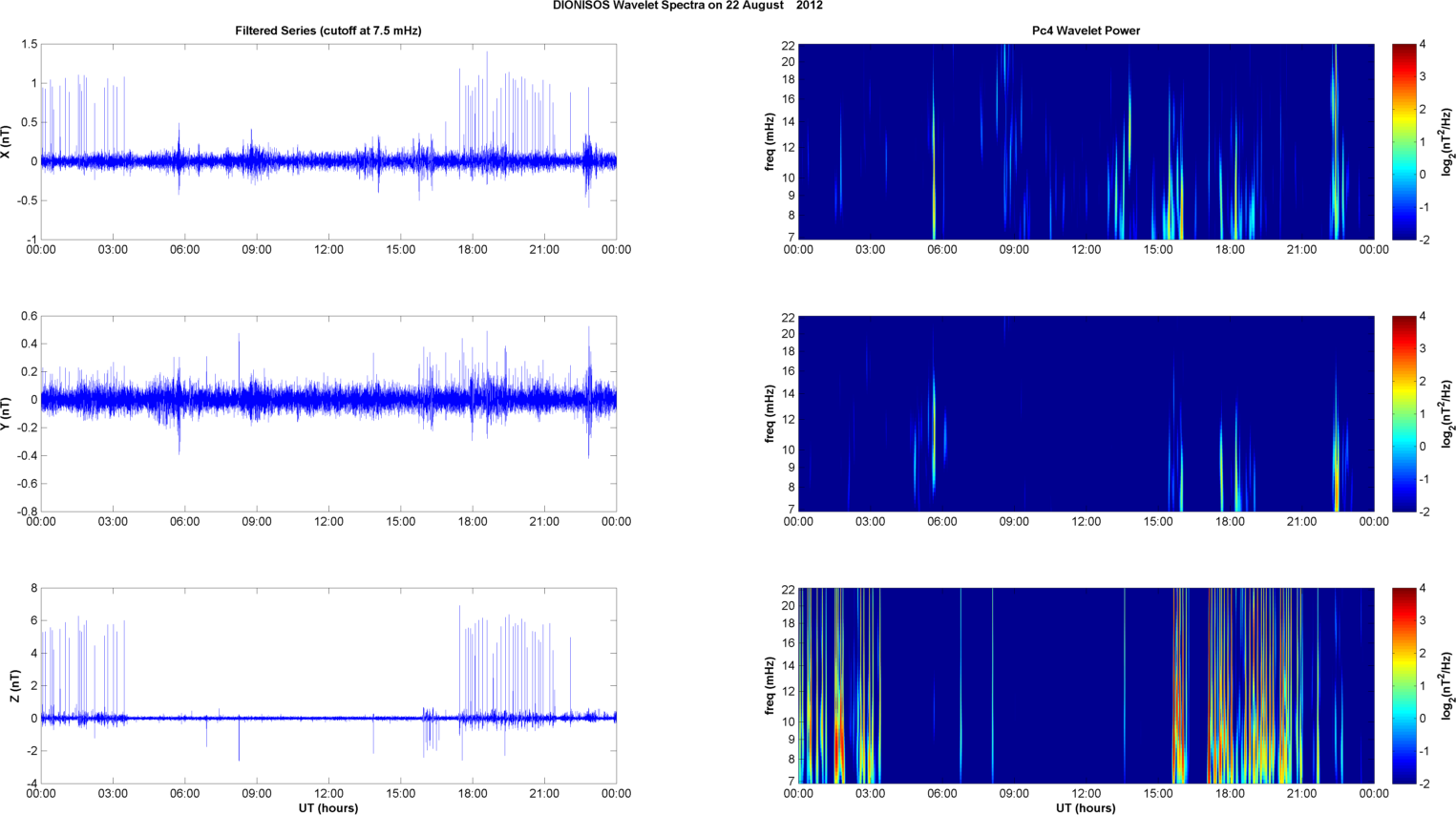The image size is (1456, 815).
Task: Click the colorbar beside the Y wavelet spectrogram
Action: tap(1403, 414)
